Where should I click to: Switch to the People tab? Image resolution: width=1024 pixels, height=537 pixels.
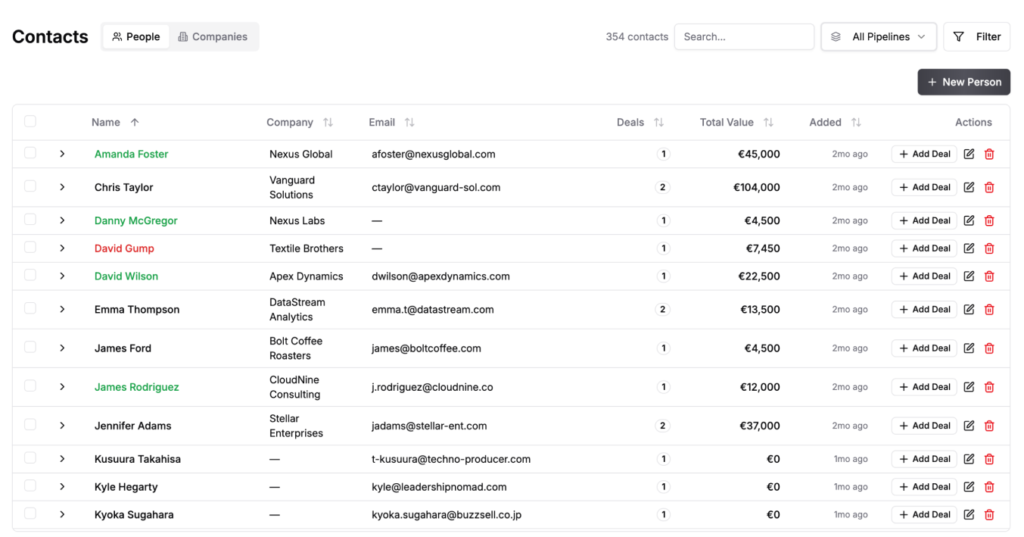click(x=136, y=37)
